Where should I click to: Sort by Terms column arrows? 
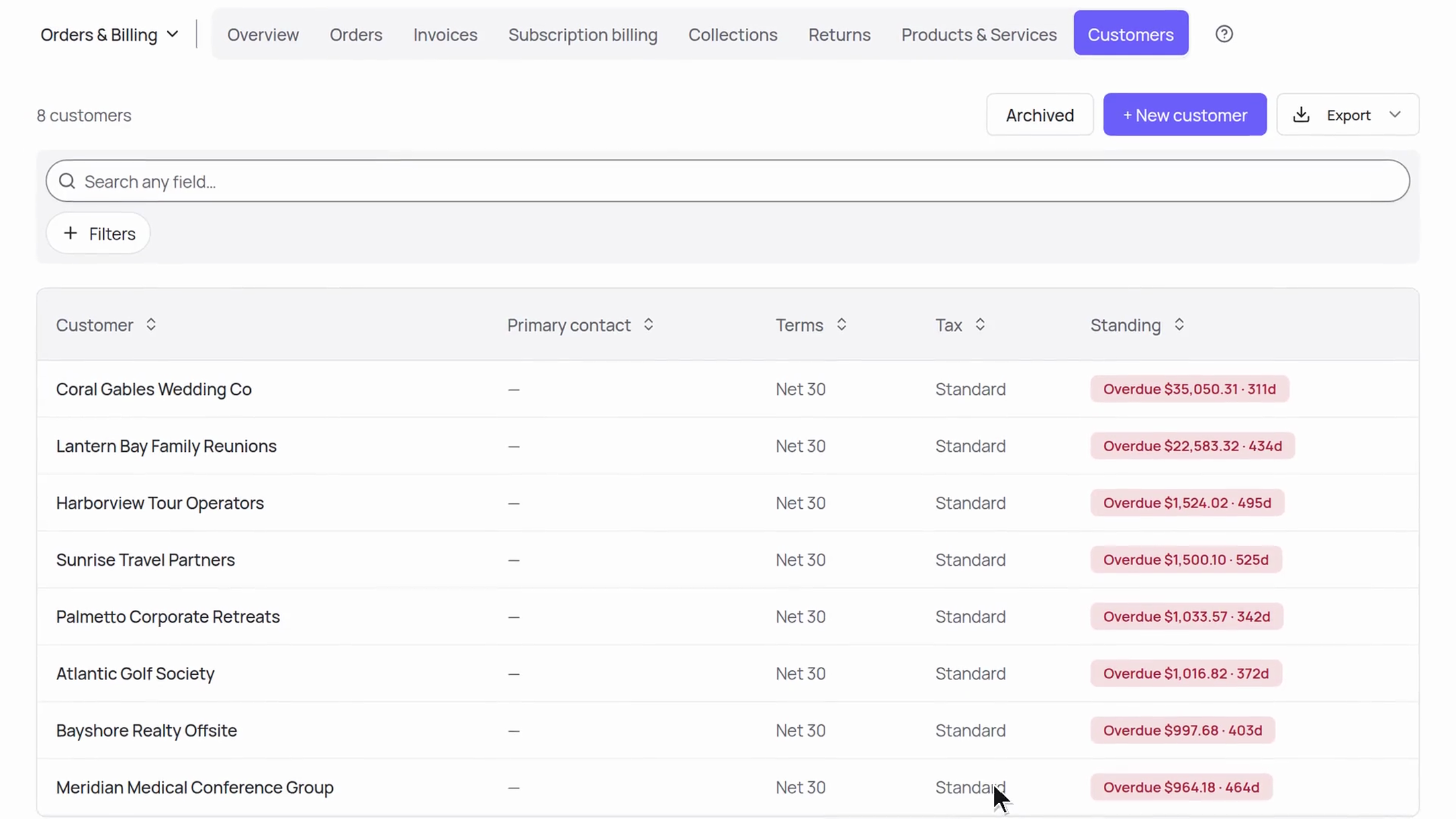[841, 324]
